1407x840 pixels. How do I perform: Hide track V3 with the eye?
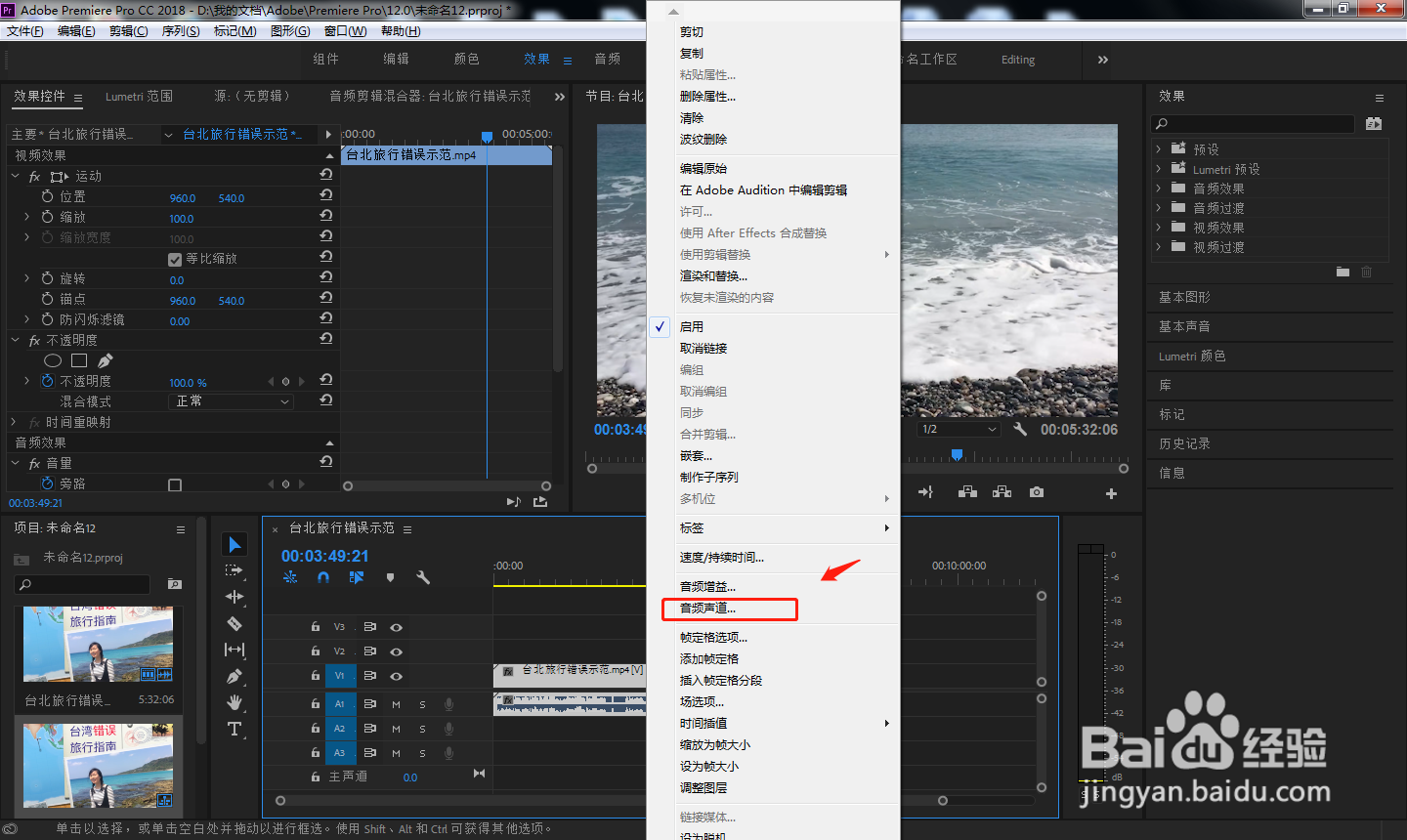396,627
